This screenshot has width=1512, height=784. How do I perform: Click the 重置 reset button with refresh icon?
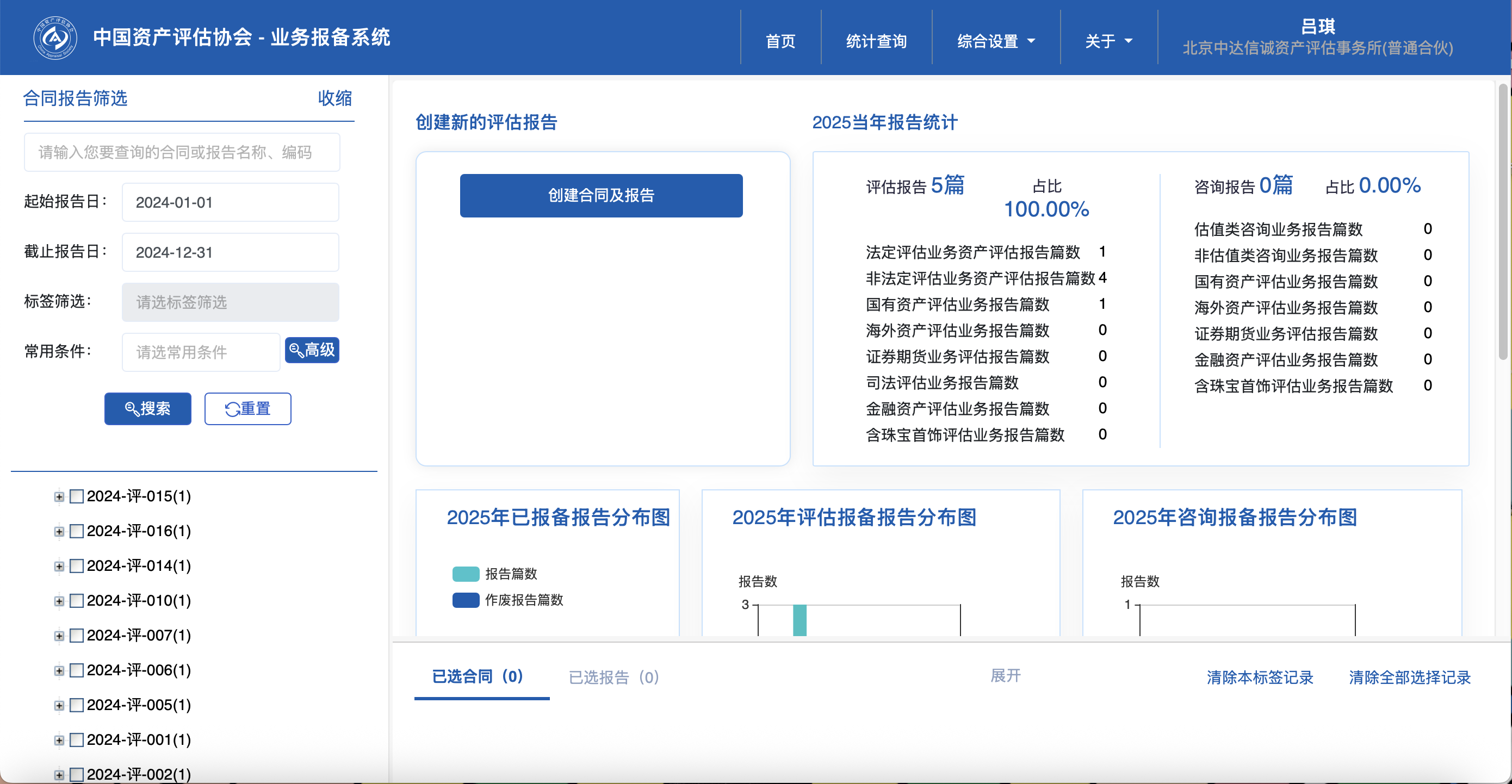(247, 408)
